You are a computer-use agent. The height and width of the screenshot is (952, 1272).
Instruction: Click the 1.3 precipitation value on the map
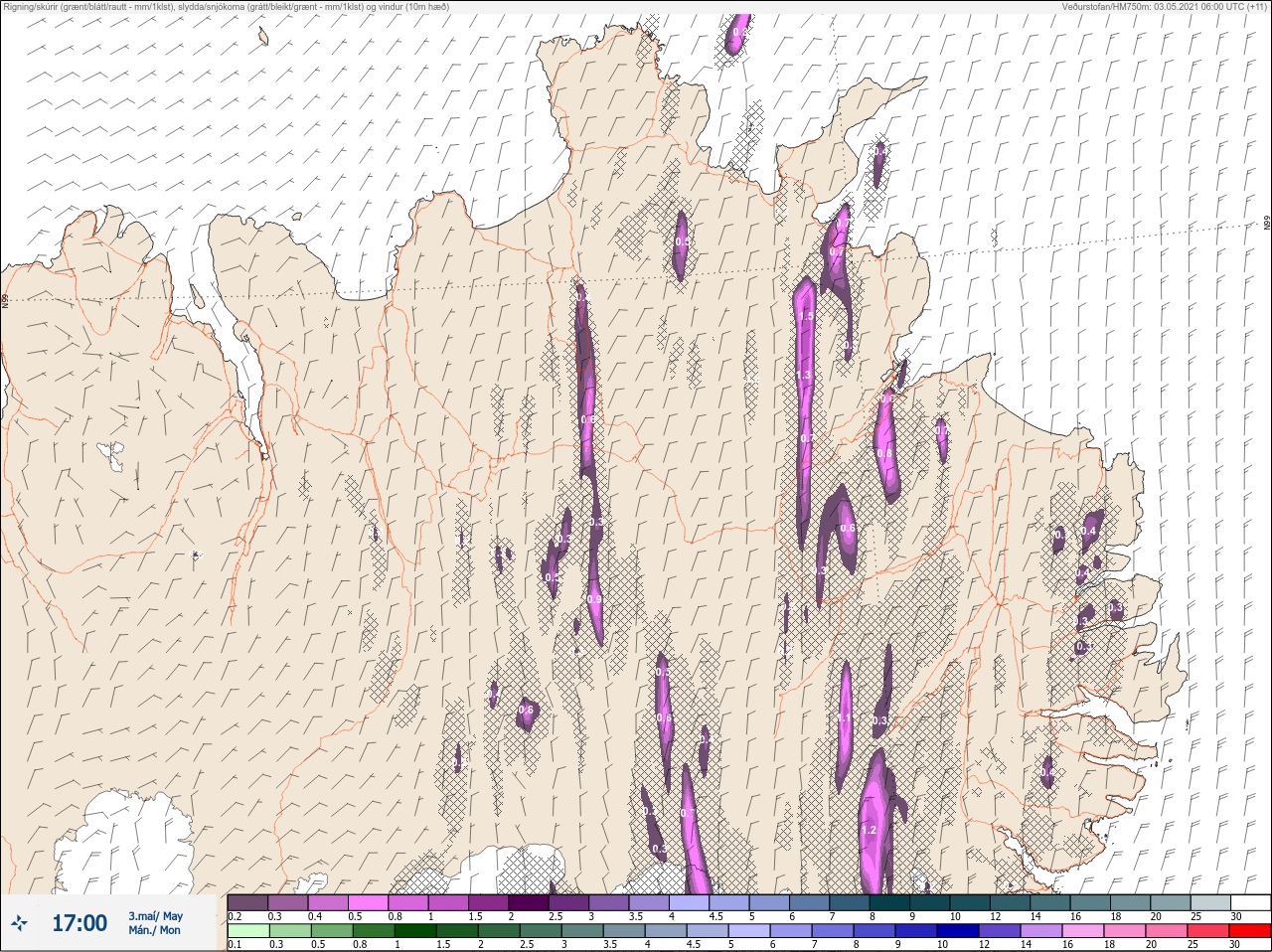coord(804,376)
